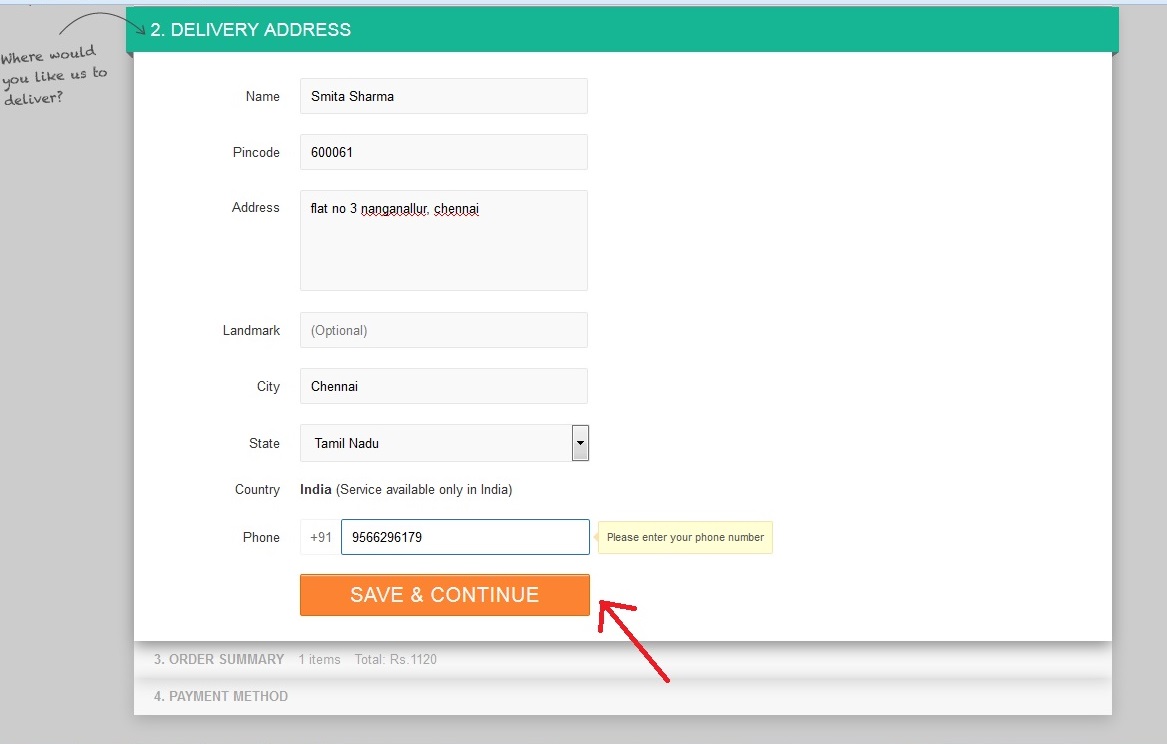Viewport: 1167px width, 744px height.
Task: Click the 1 items summary text
Action: pos(319,659)
